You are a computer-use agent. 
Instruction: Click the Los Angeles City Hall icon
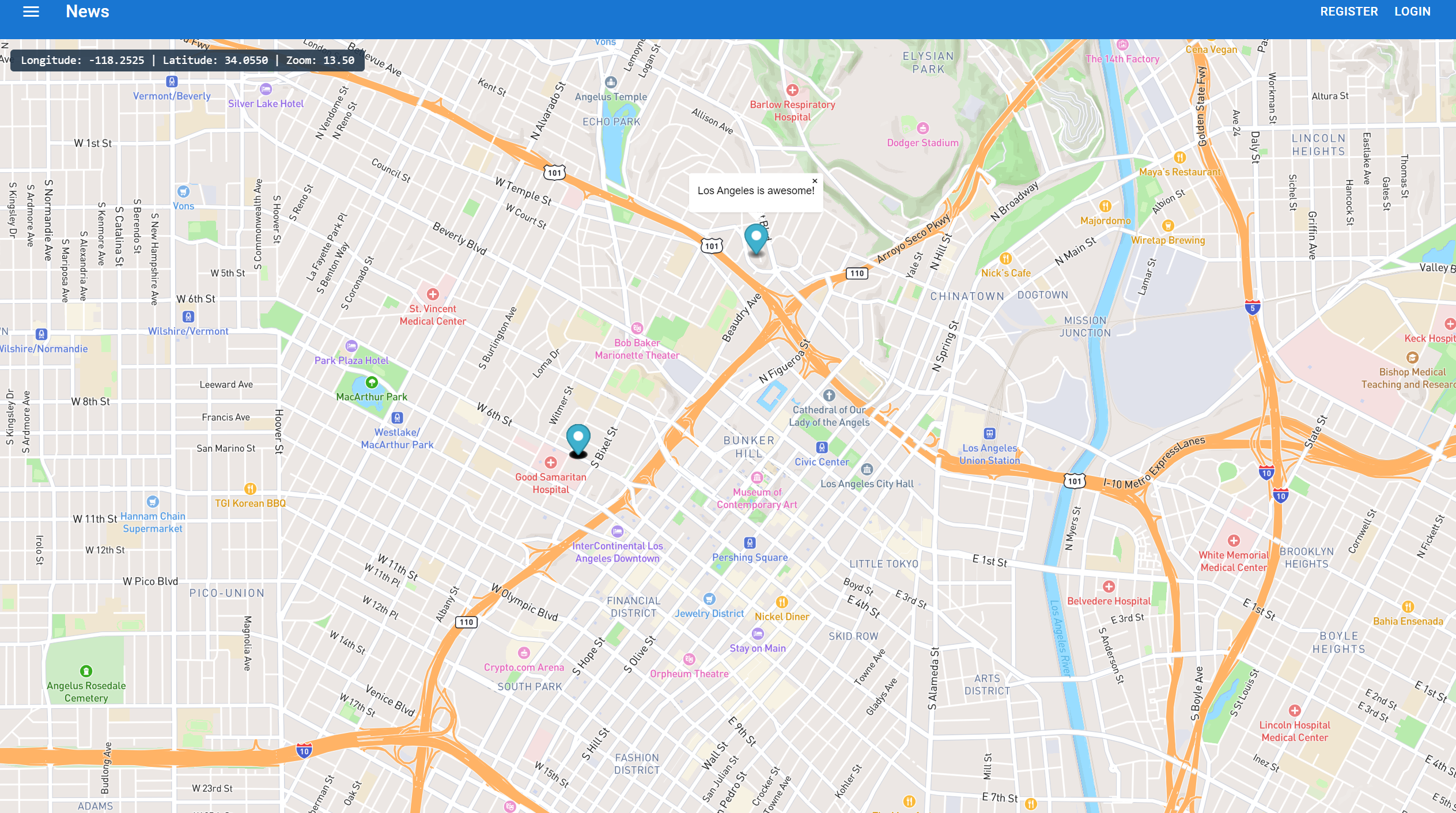[867, 470]
